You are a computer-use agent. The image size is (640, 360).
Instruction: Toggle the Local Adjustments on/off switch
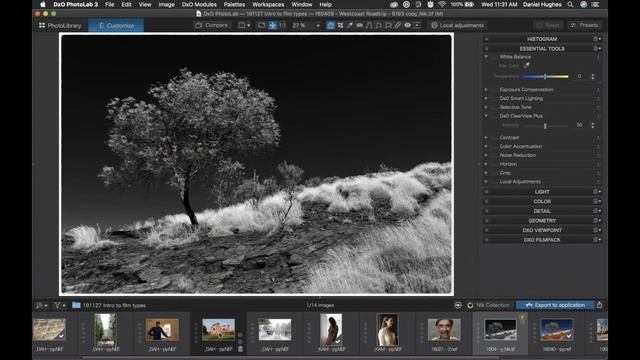point(495,182)
